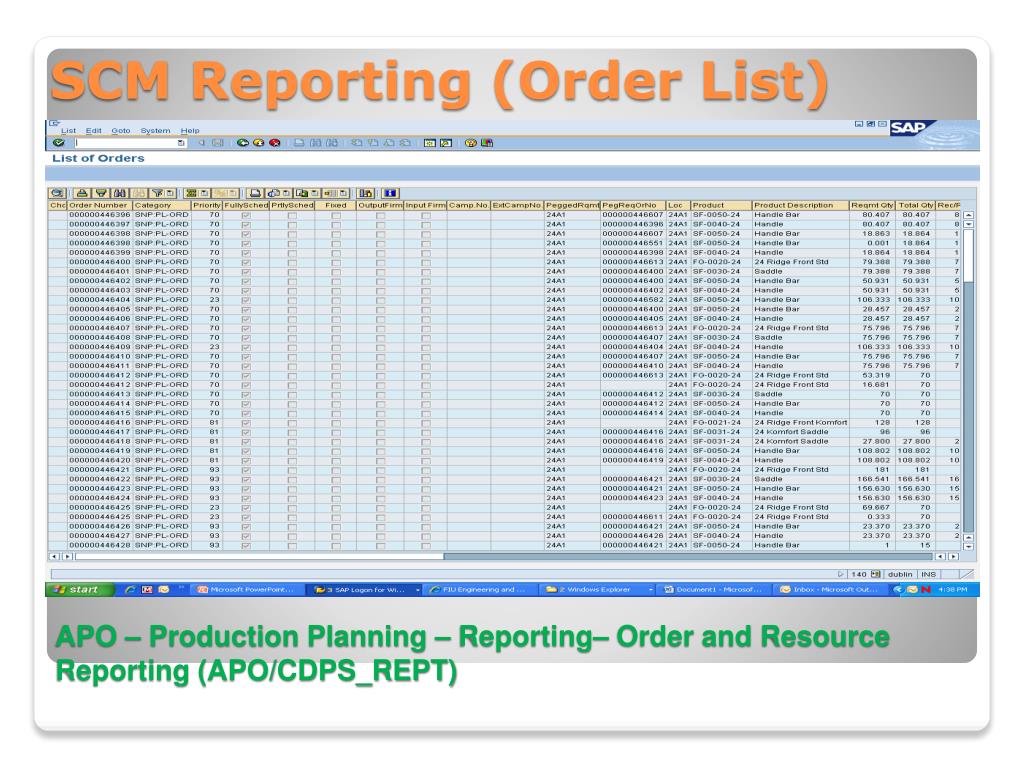
Task: Click the Total sum icon
Action: (x=191, y=193)
